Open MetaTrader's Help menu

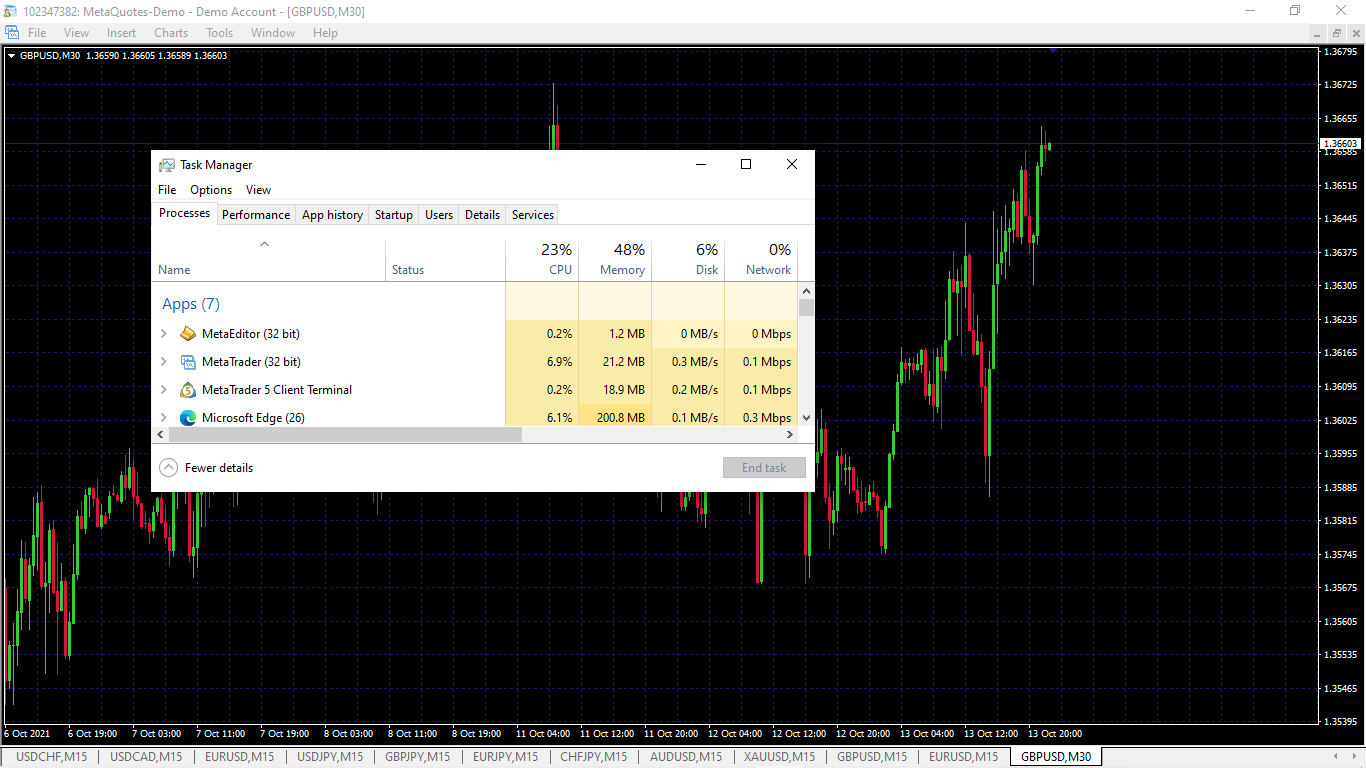(x=325, y=33)
